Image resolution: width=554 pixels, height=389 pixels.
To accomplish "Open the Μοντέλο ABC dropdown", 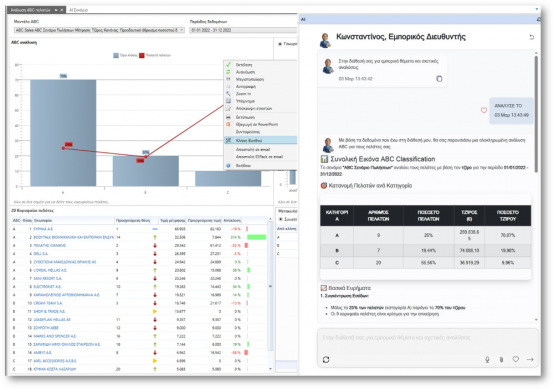I will point(99,30).
